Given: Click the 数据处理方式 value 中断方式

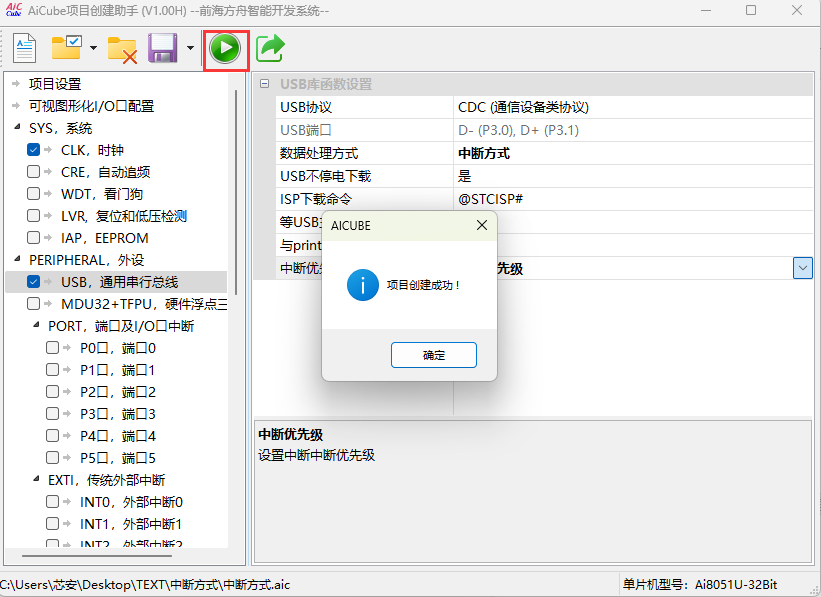Looking at the screenshot, I should [484, 153].
